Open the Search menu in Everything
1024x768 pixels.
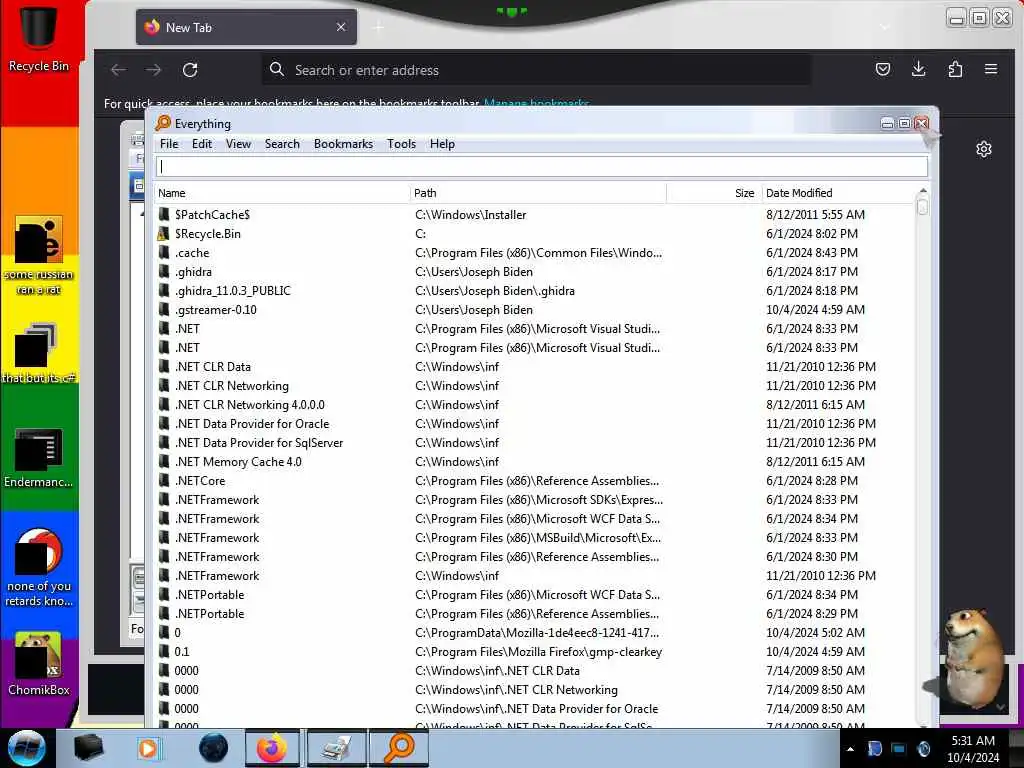pyautogui.click(x=282, y=144)
